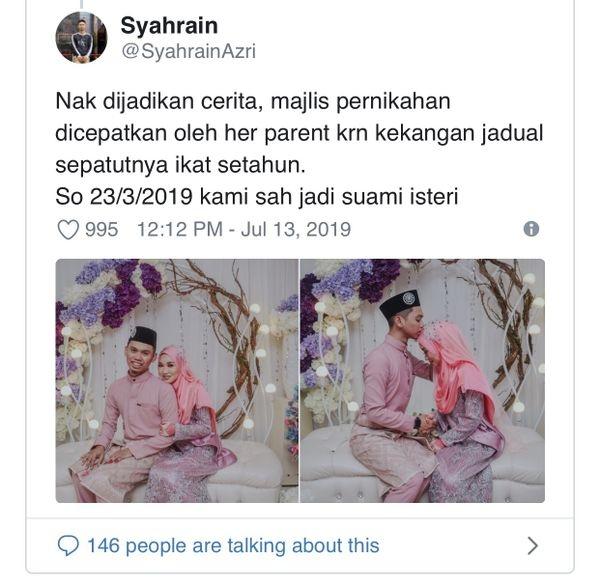Expand the conversation with right chevron
The image size is (600, 586).
click(x=532, y=545)
